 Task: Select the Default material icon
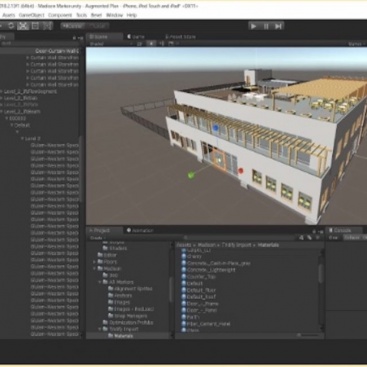tap(183, 283)
